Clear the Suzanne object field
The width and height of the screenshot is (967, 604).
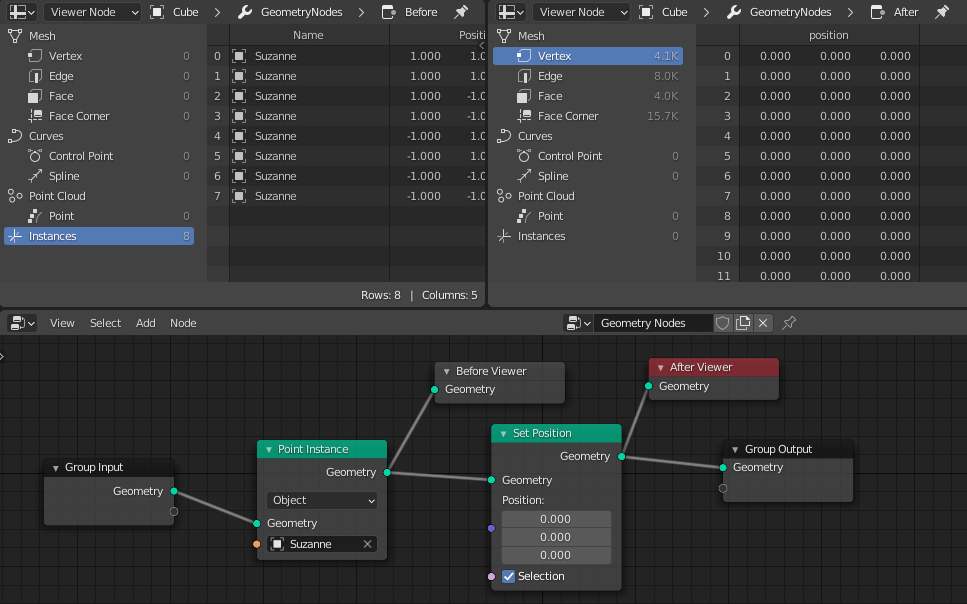tap(368, 544)
